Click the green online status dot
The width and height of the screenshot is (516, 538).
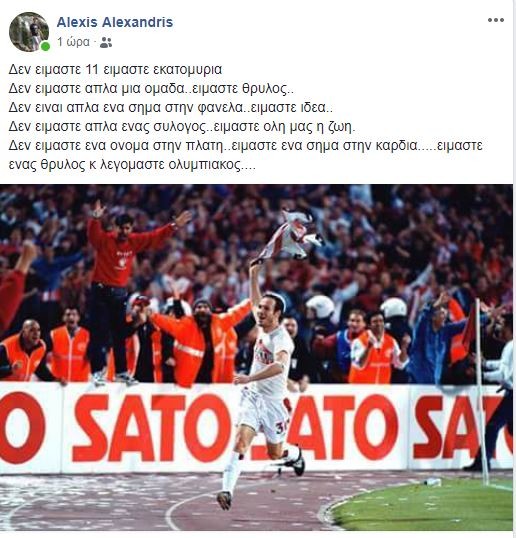pyautogui.click(x=45, y=46)
